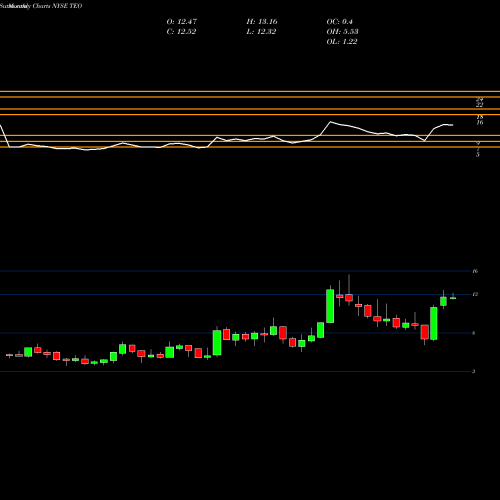Click the tallest green candlestick in the chart
This screenshot has width=500, height=500.
[x=330, y=306]
